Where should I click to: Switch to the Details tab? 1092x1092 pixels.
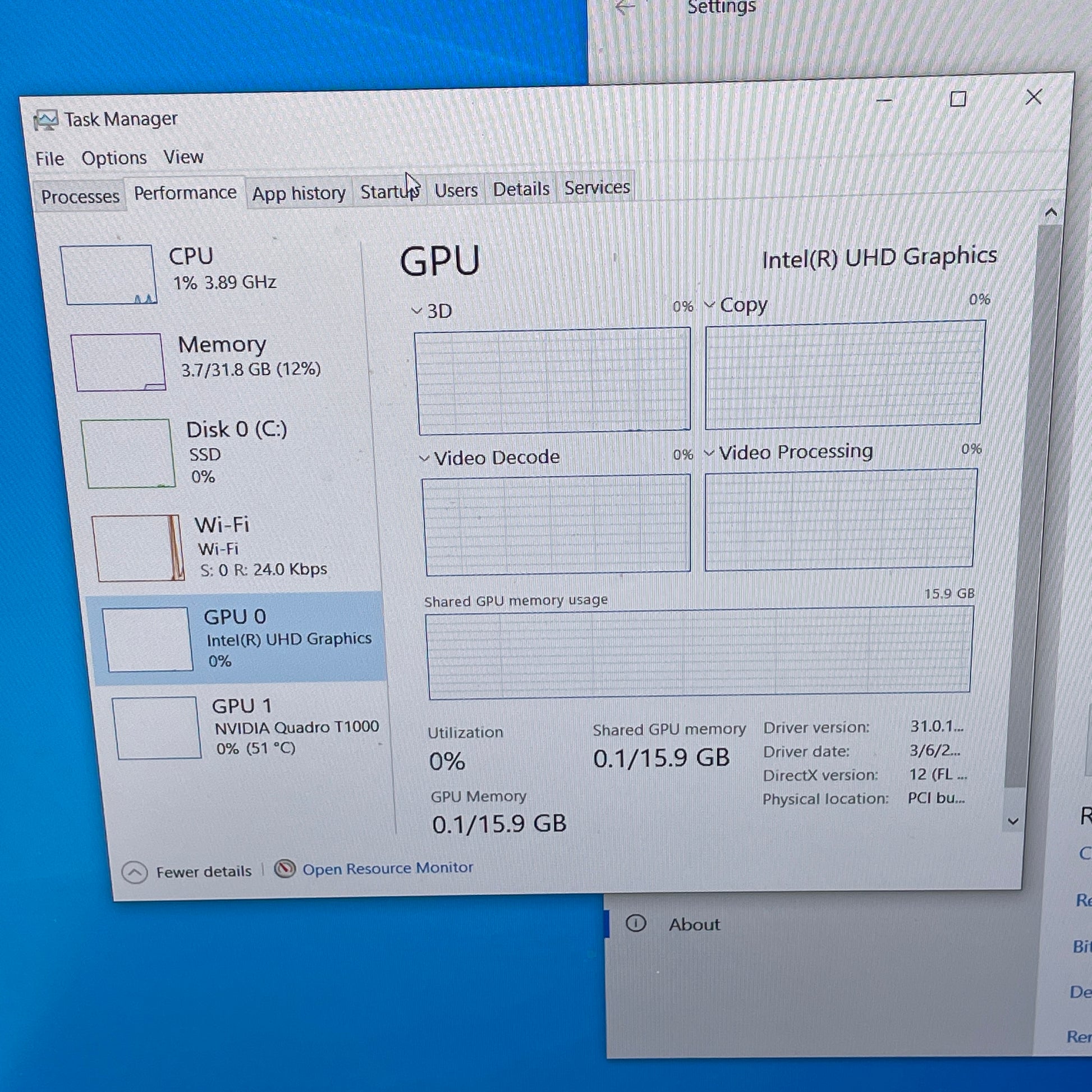click(521, 189)
